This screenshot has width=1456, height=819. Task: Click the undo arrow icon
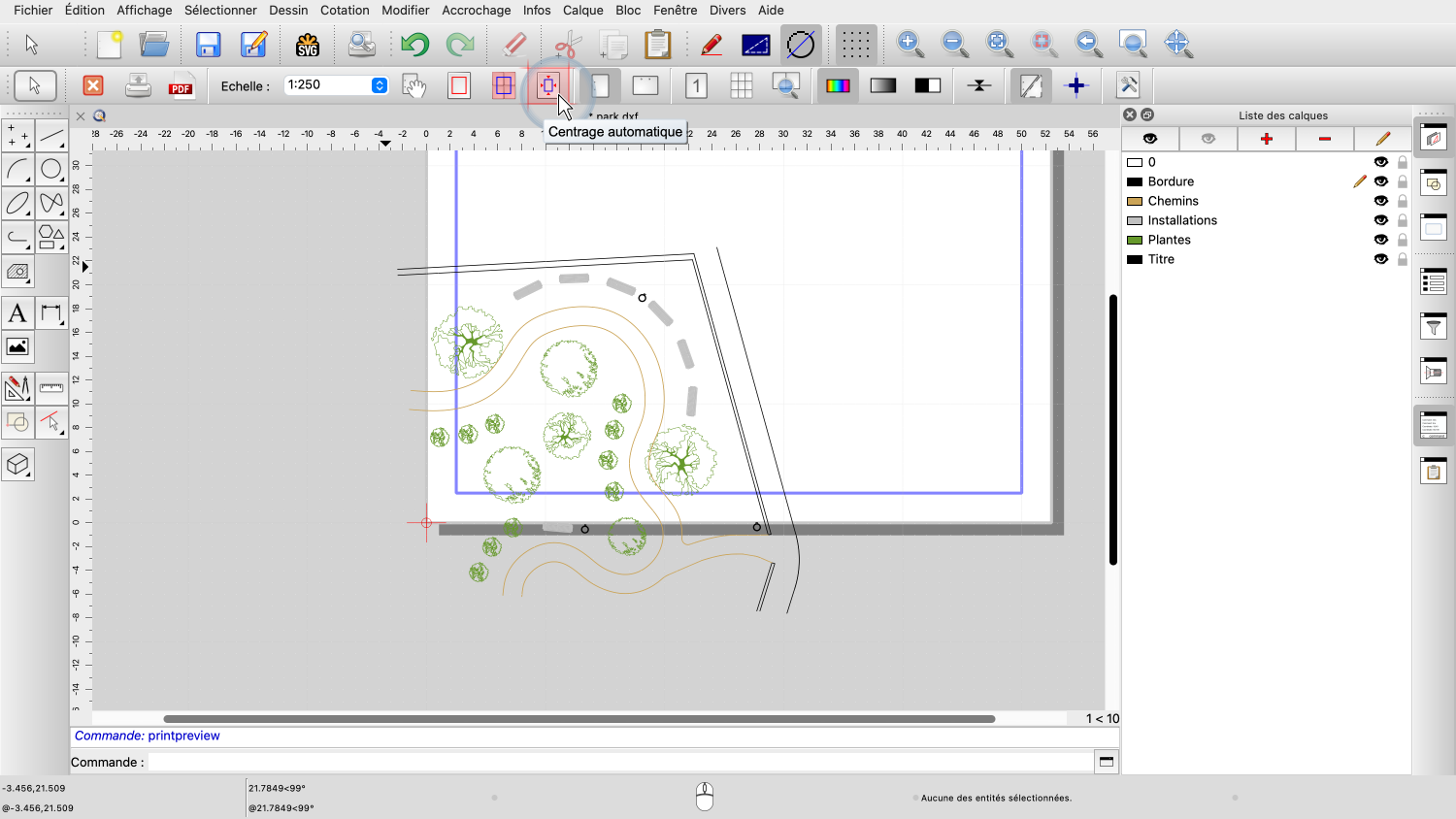[x=414, y=45]
